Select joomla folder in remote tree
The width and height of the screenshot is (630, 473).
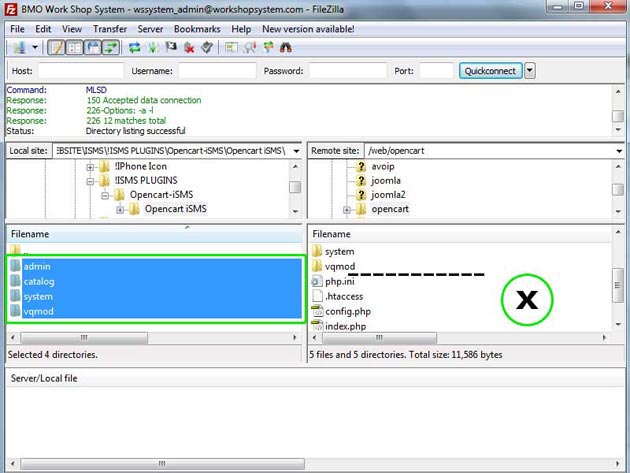pos(386,180)
